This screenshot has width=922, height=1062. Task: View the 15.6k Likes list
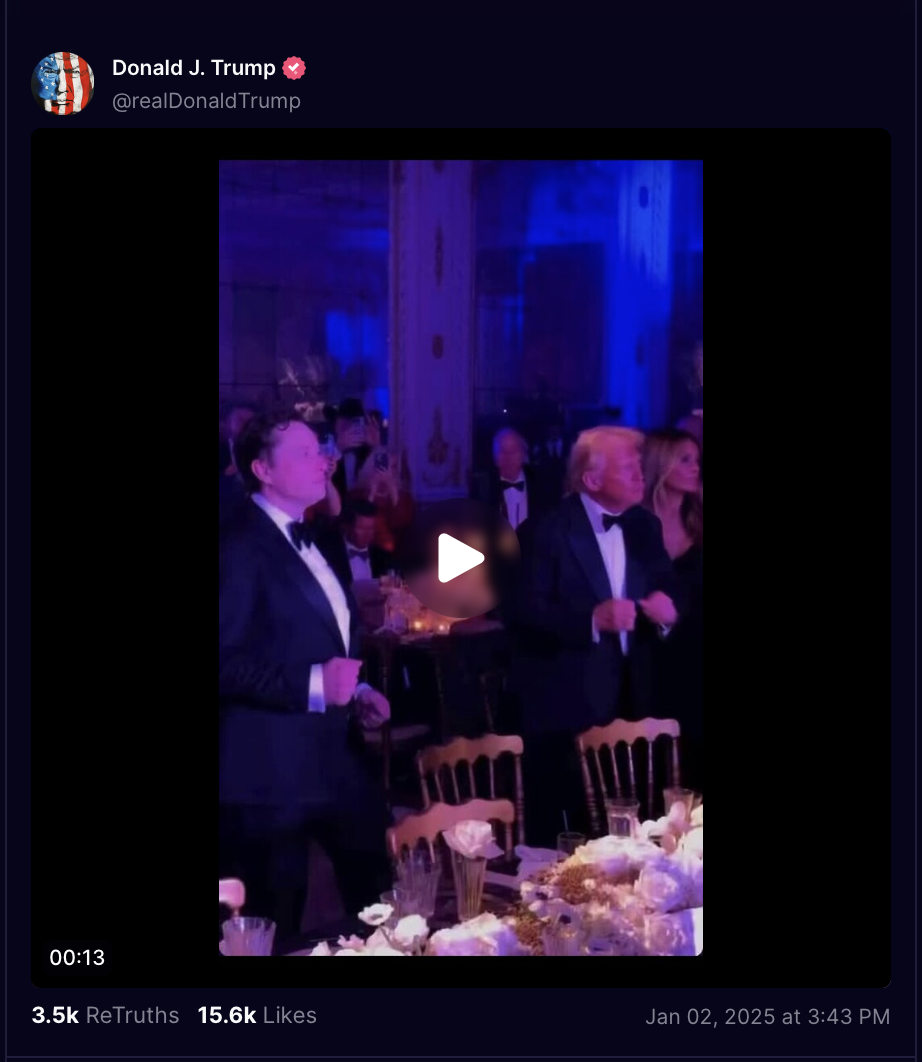[257, 1015]
